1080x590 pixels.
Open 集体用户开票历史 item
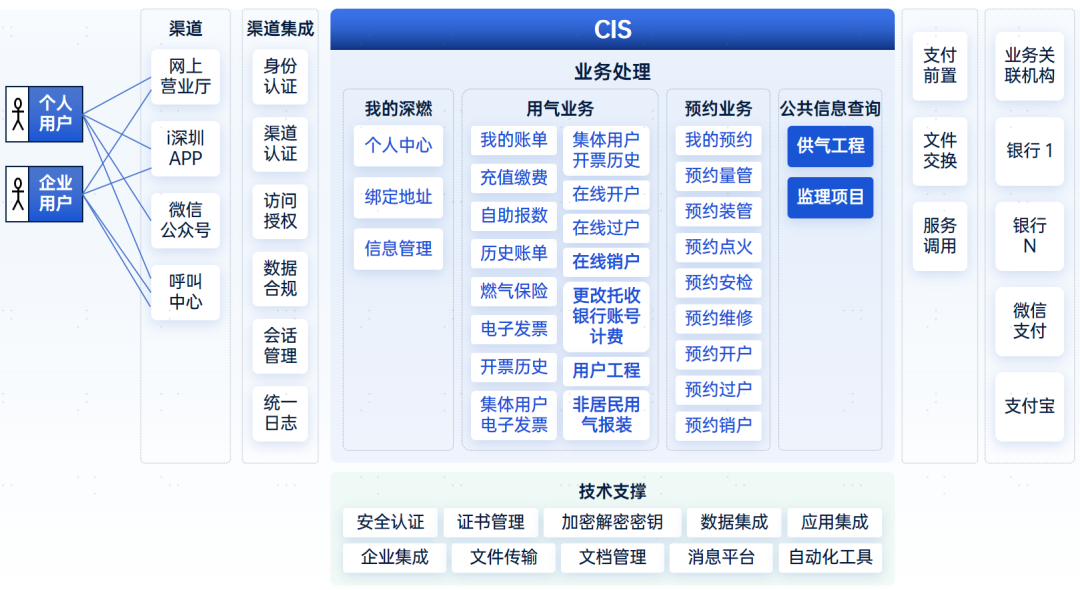(606, 150)
